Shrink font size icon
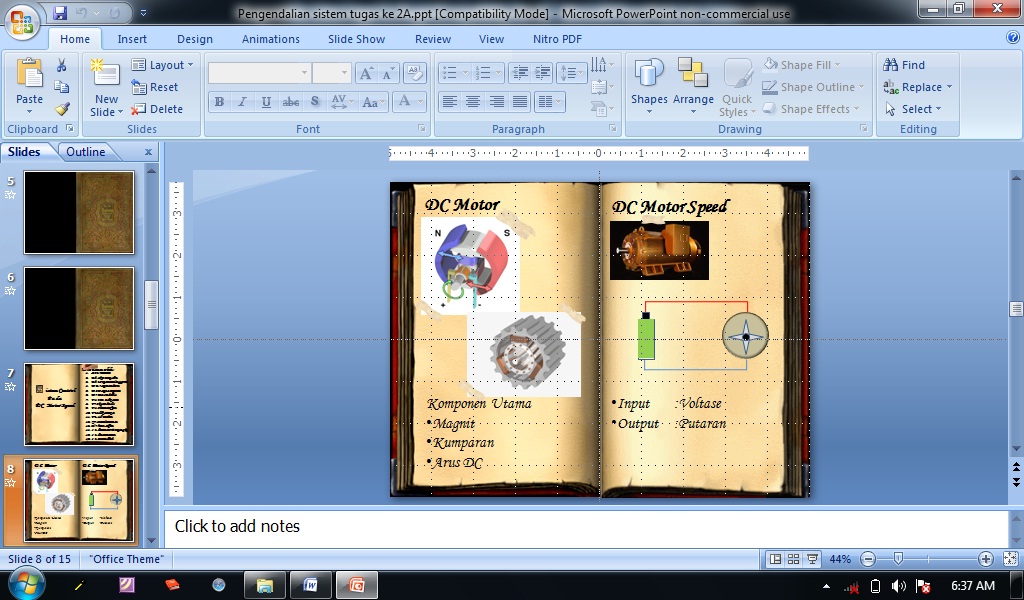 point(388,73)
